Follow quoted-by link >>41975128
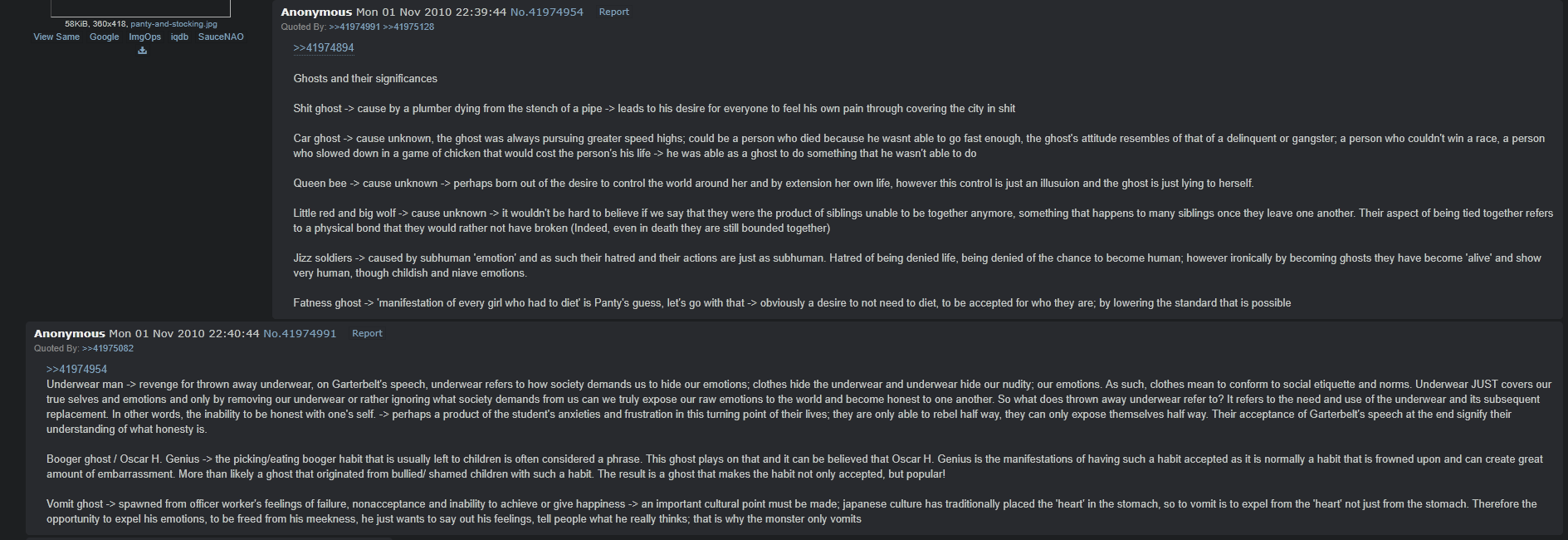Screen dimensions: 1568x540 408,27
